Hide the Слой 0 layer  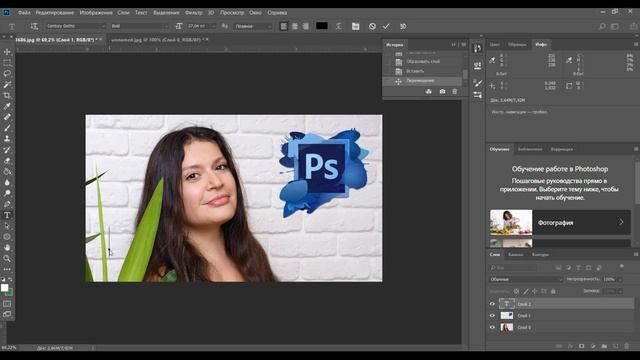(492, 327)
